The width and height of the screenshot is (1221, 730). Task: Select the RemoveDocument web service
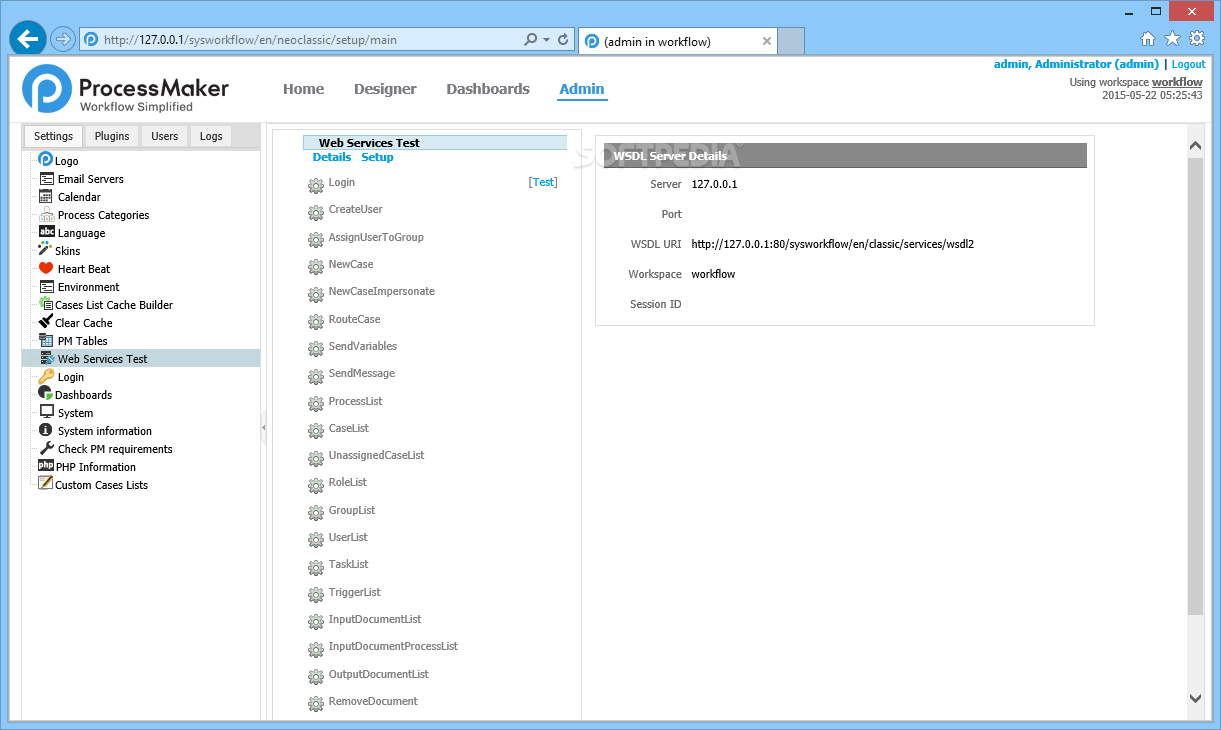[373, 701]
